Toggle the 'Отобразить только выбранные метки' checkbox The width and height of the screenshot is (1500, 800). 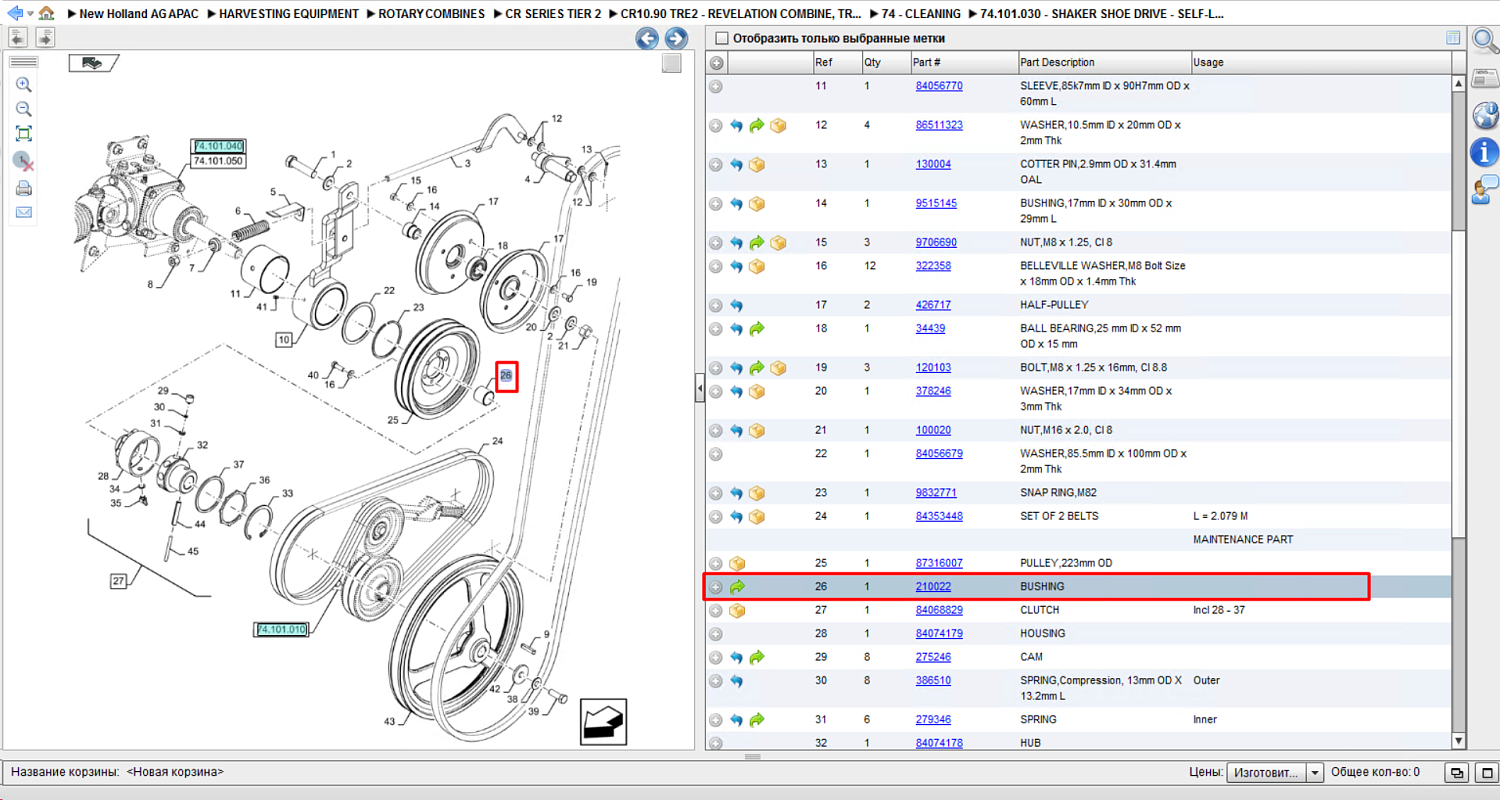(721, 39)
